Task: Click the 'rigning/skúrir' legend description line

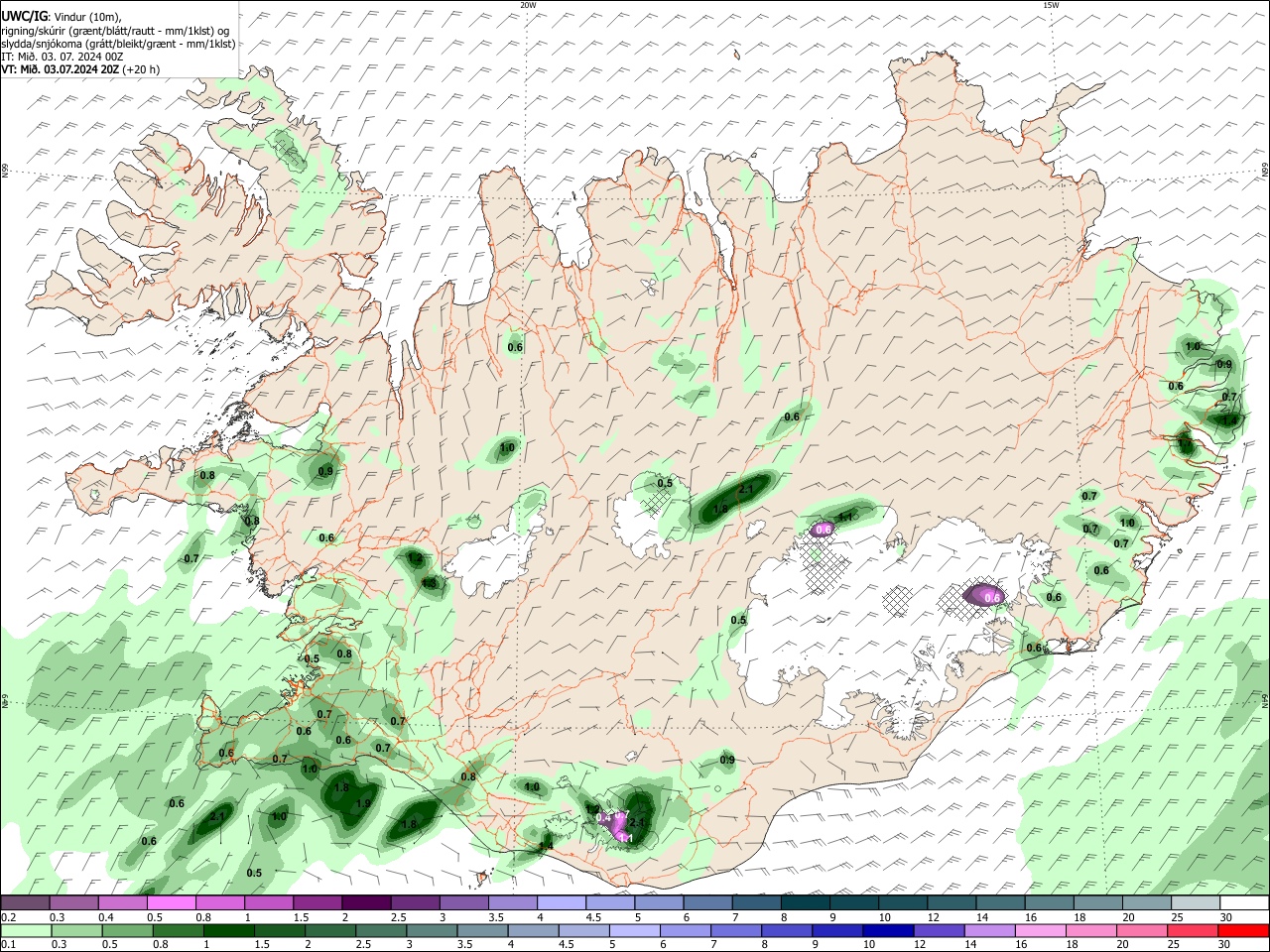Action: (x=117, y=31)
